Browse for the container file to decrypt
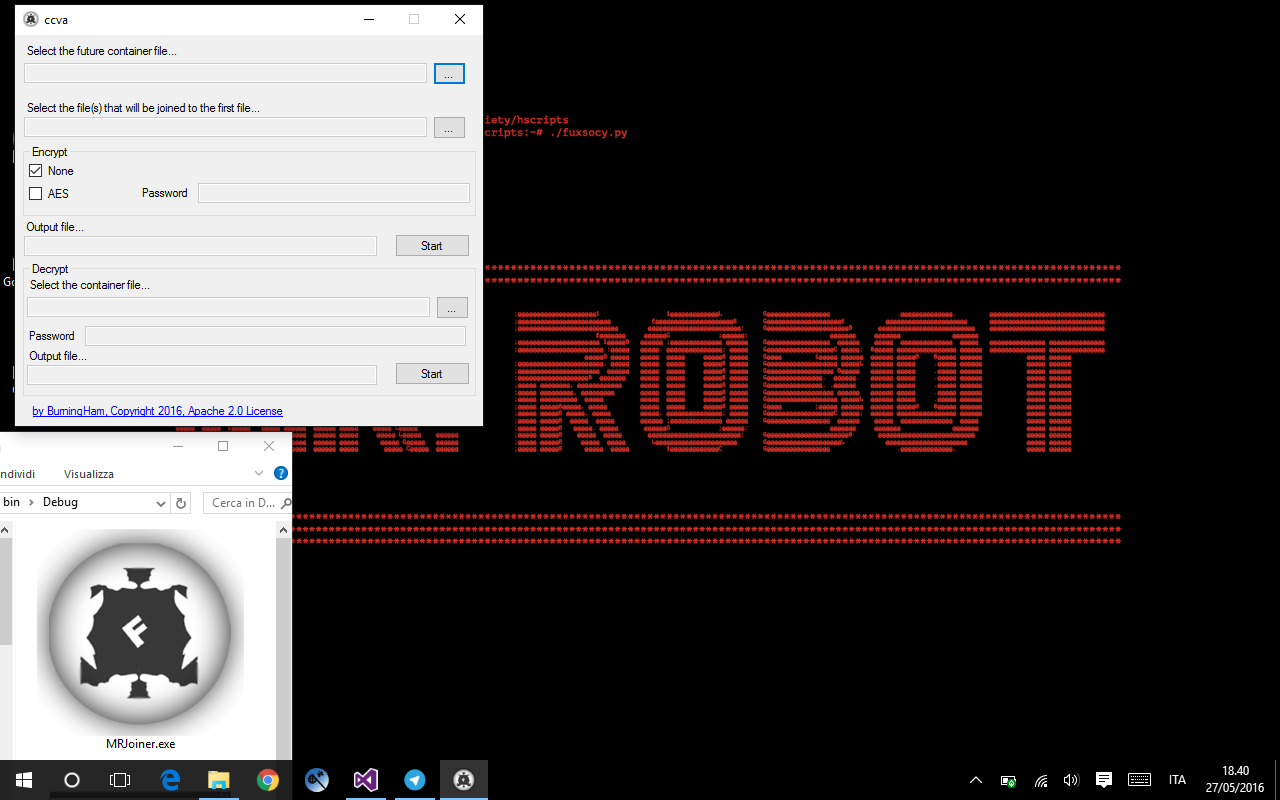The image size is (1280, 800). (x=452, y=308)
